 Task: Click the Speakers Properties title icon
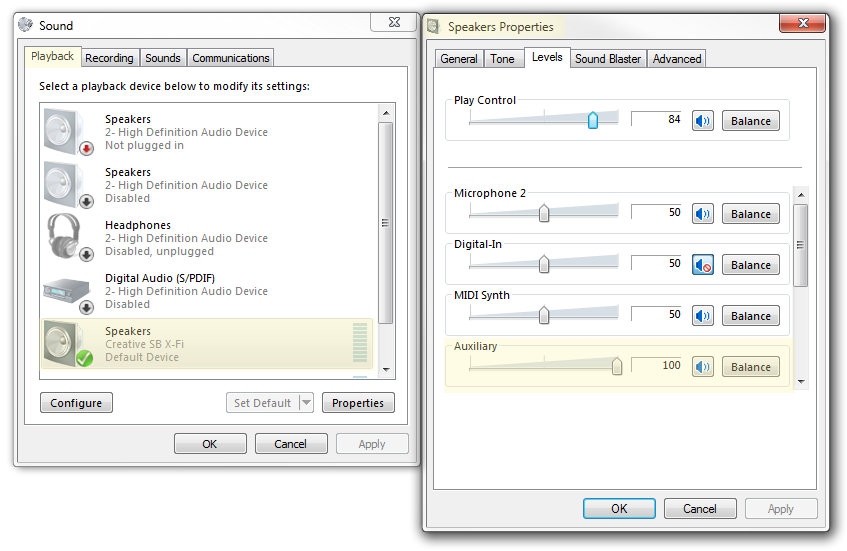[433, 26]
